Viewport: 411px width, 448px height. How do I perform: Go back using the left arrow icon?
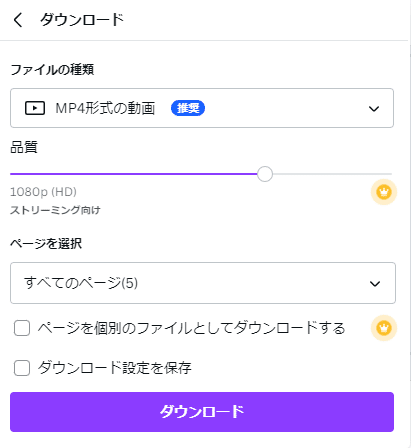click(18, 20)
